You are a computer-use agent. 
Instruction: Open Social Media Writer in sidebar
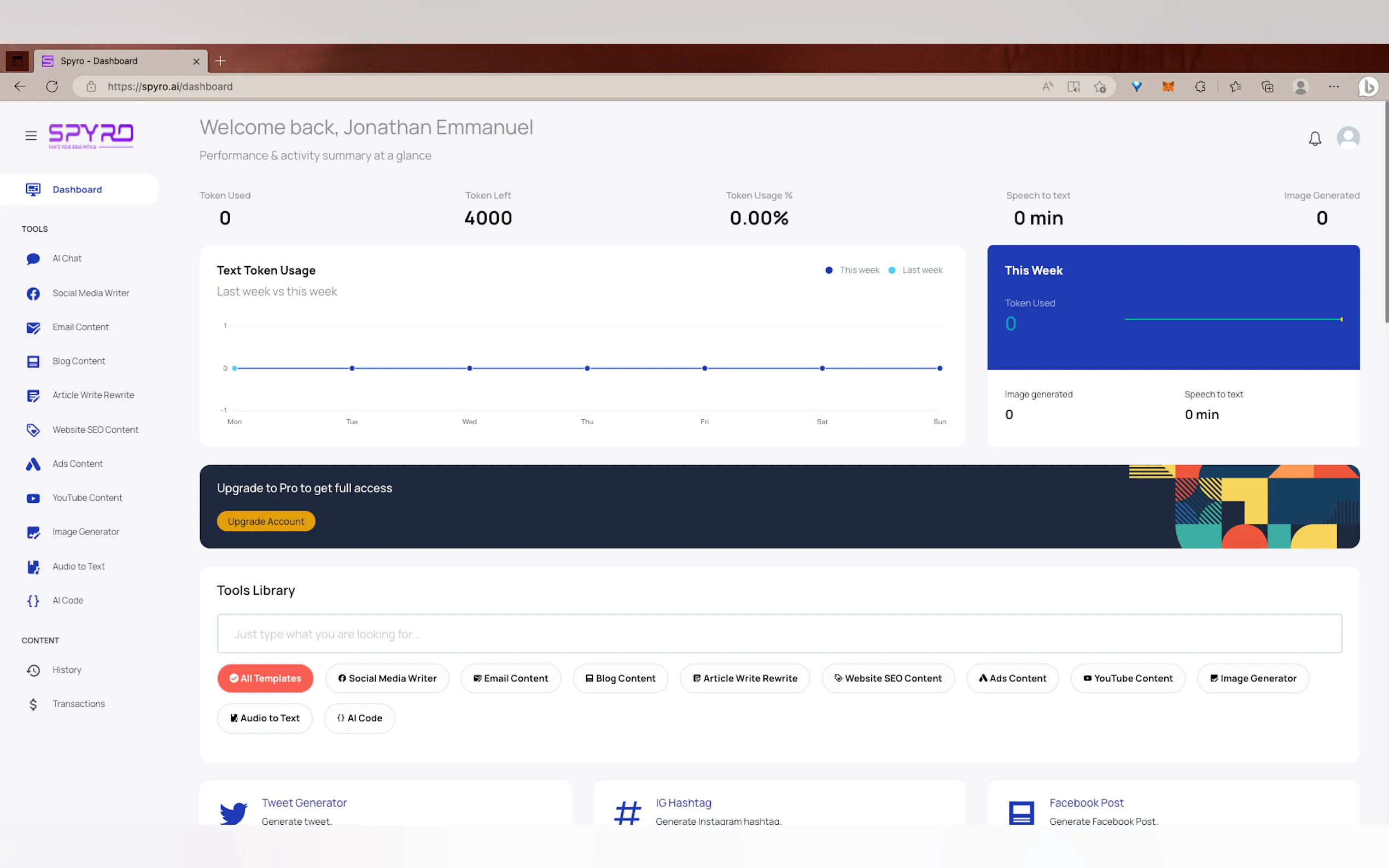(90, 293)
